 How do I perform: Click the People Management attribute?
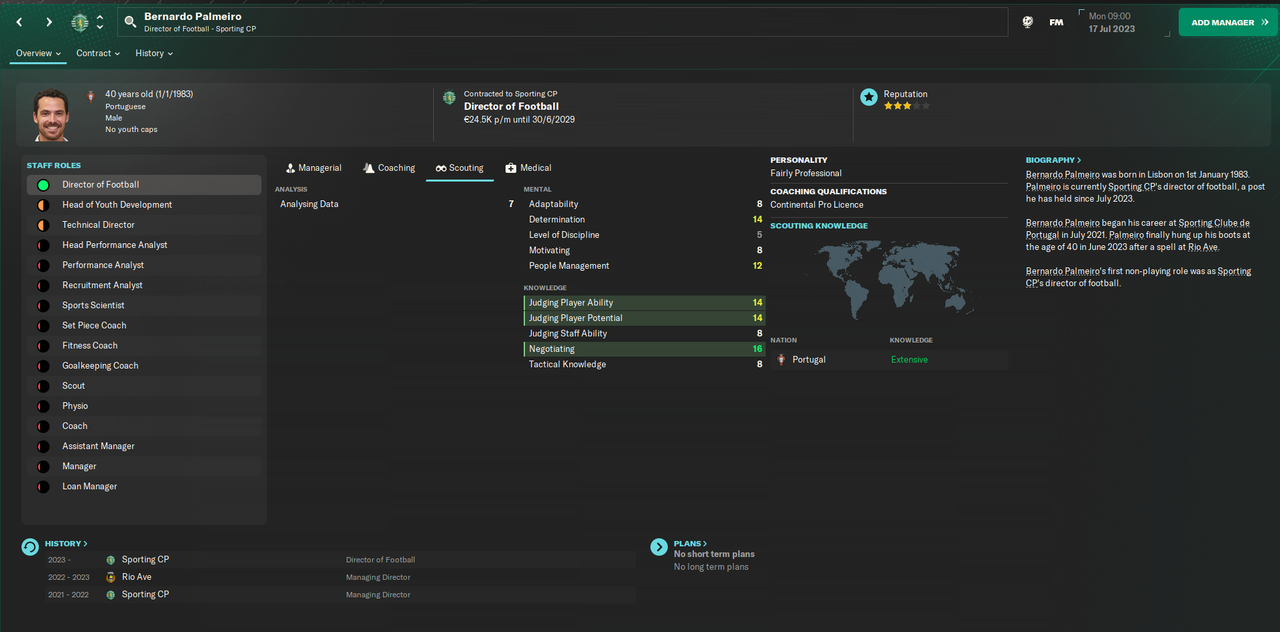[644, 266]
